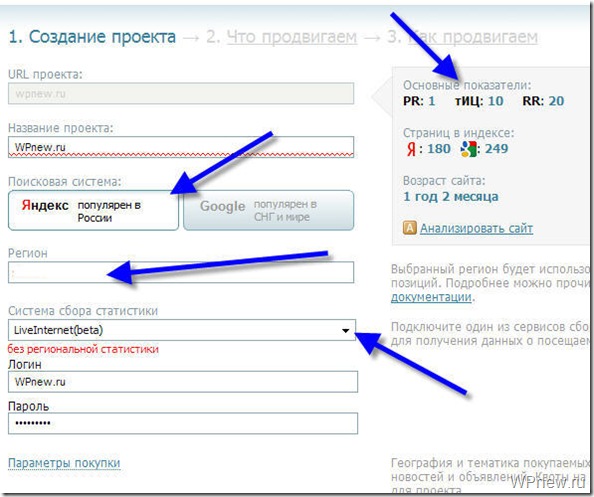Click the Анализировать сайт link
Image resolution: width=594 pixels, height=497 pixels.
[x=476, y=228]
